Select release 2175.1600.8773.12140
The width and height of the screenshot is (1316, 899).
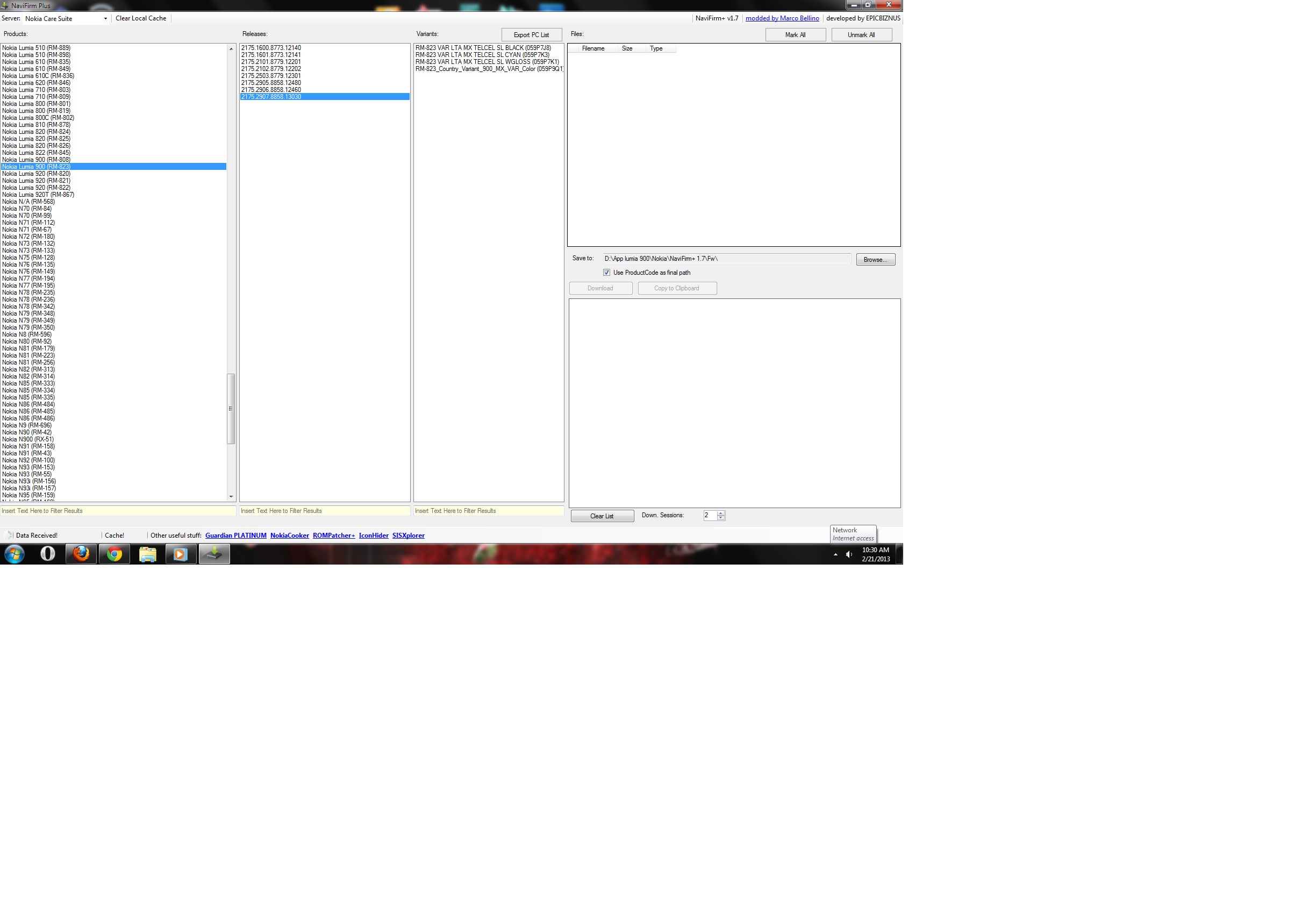(325, 48)
